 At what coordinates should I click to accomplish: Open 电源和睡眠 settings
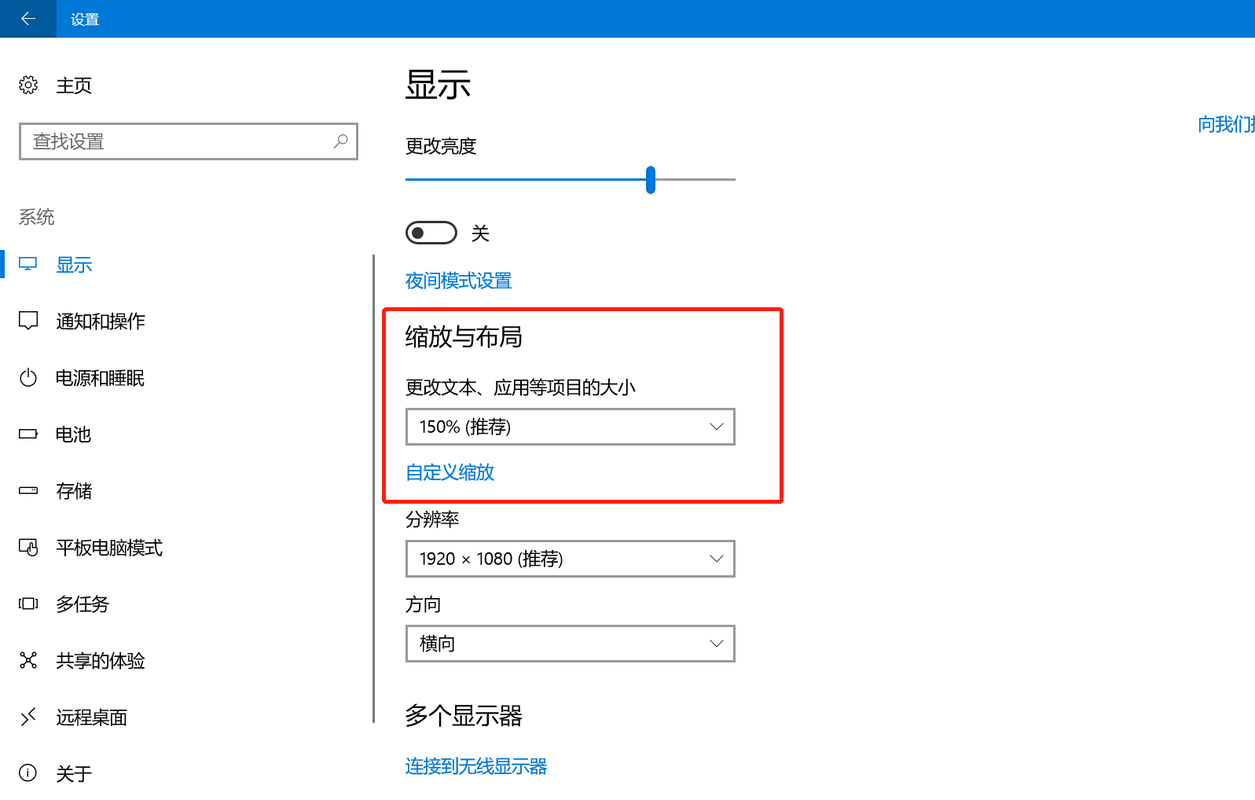tap(101, 378)
